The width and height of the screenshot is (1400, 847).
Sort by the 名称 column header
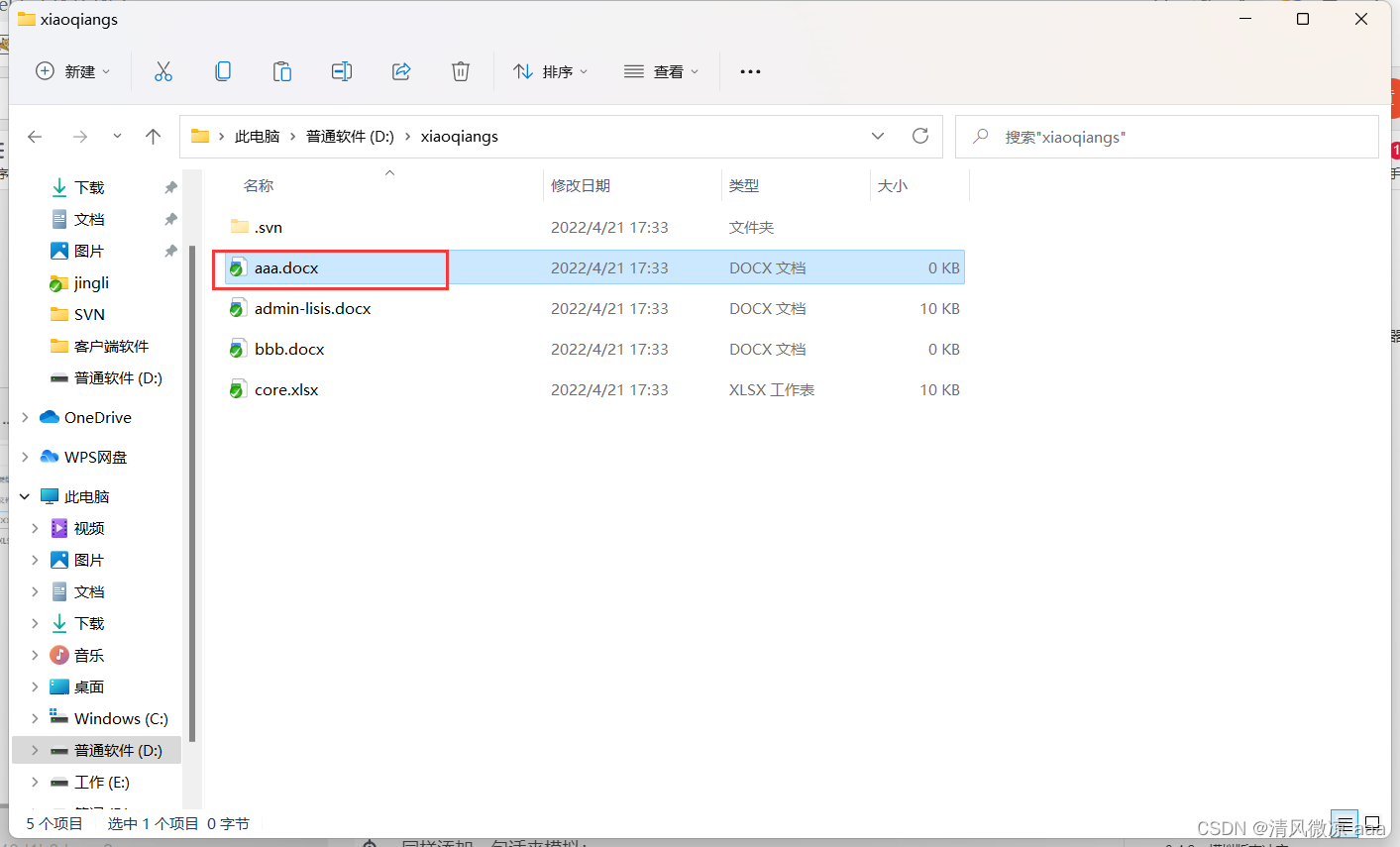tap(259, 185)
